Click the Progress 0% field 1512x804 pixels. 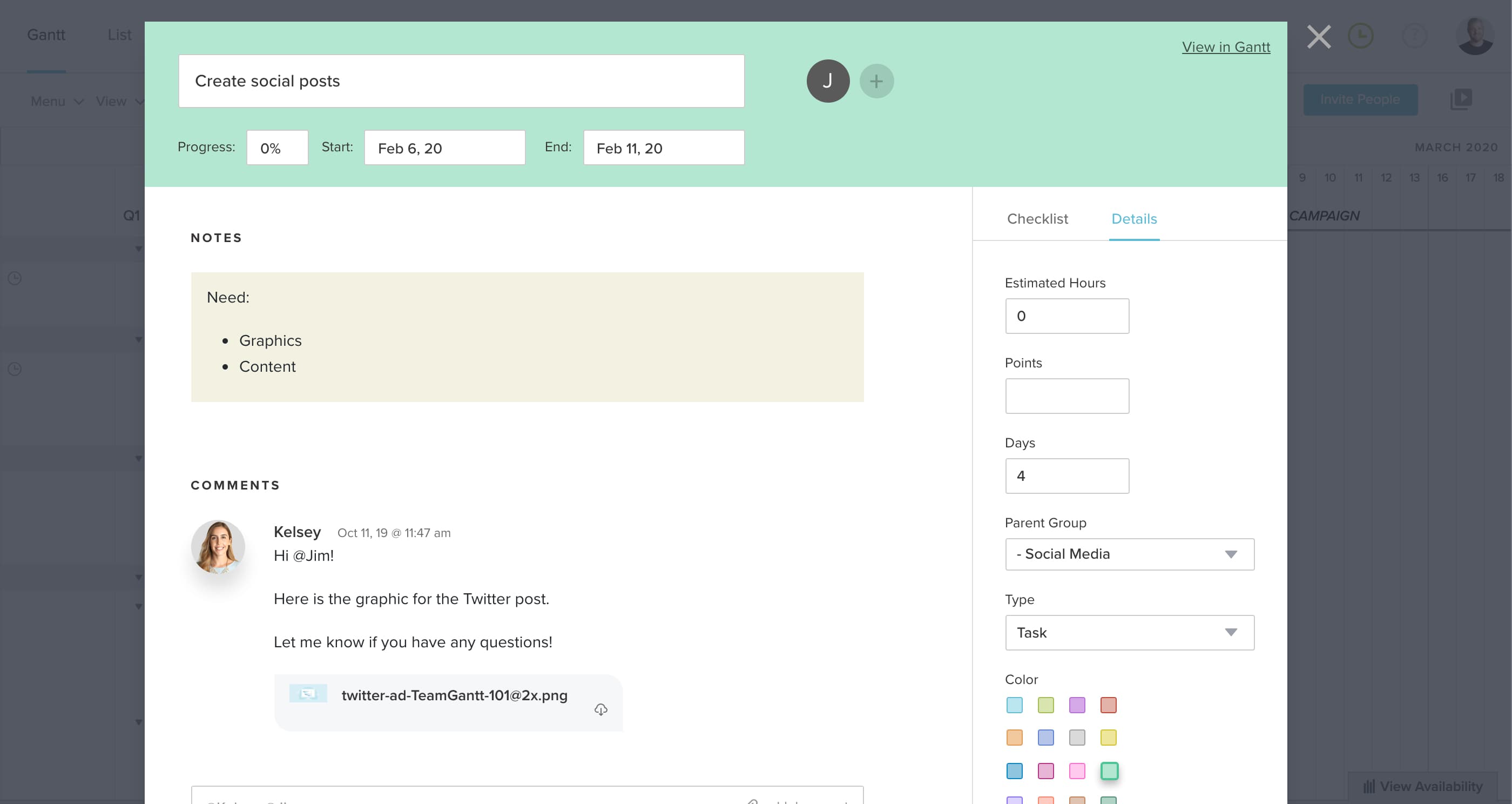277,148
